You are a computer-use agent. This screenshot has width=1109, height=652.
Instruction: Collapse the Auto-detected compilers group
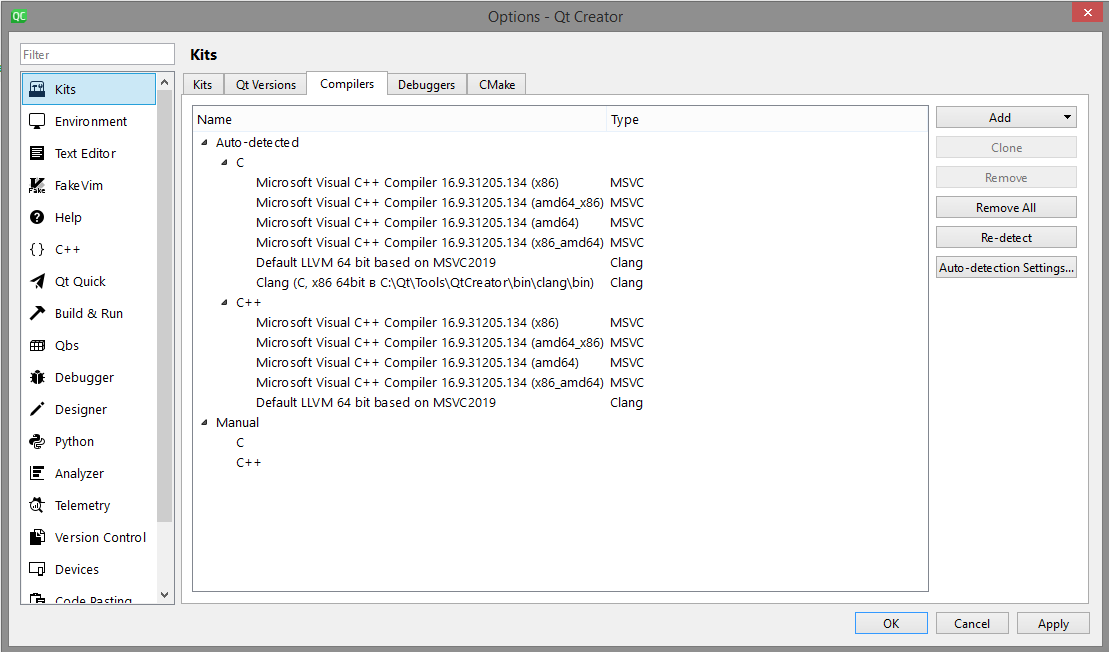click(205, 142)
